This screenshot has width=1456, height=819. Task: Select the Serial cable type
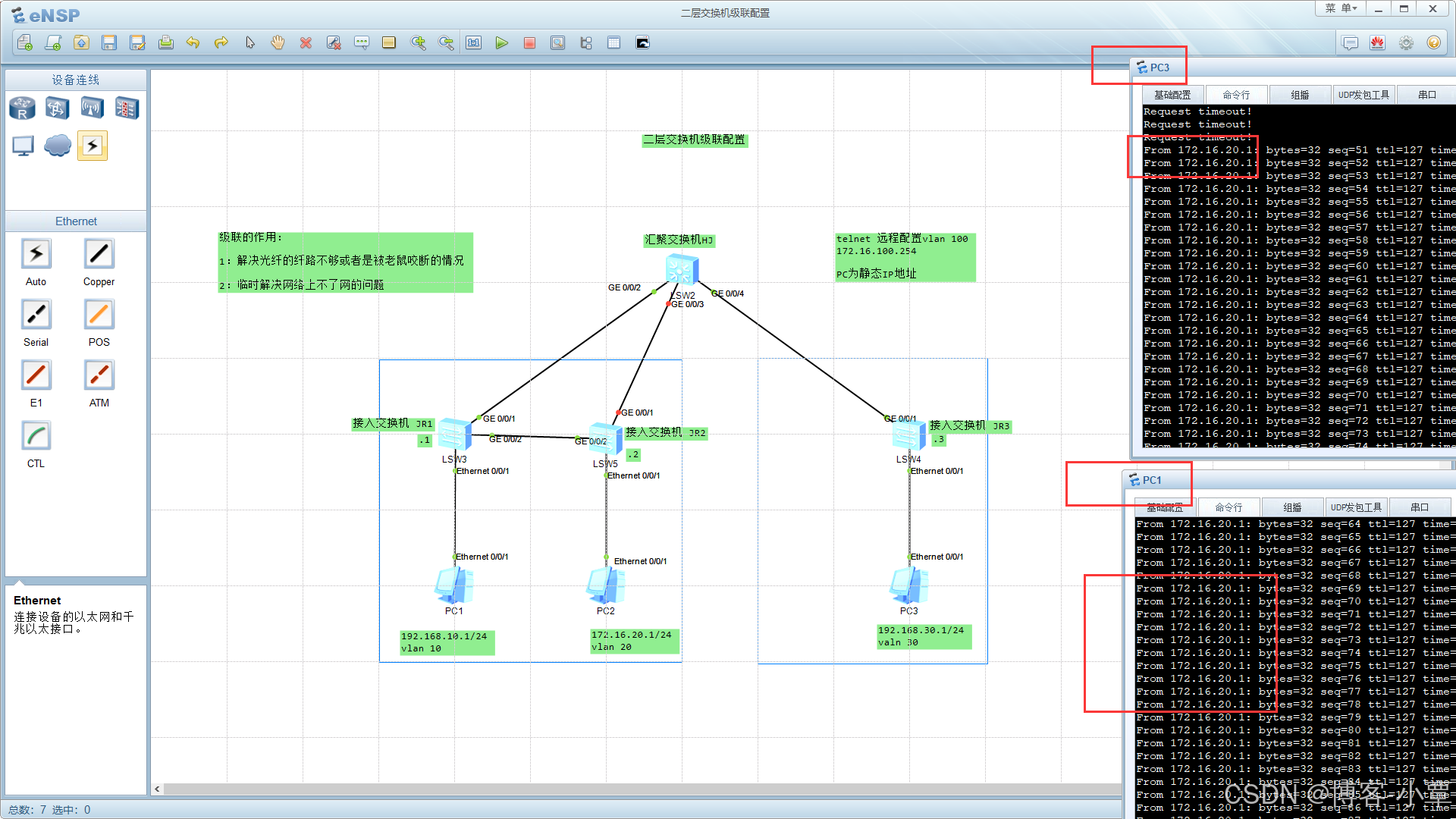coord(36,315)
